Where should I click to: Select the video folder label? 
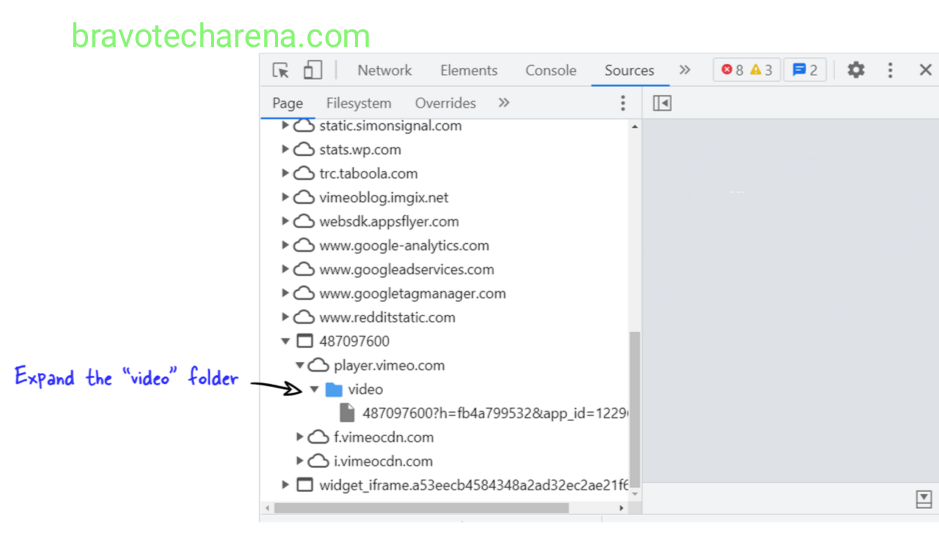(365, 389)
